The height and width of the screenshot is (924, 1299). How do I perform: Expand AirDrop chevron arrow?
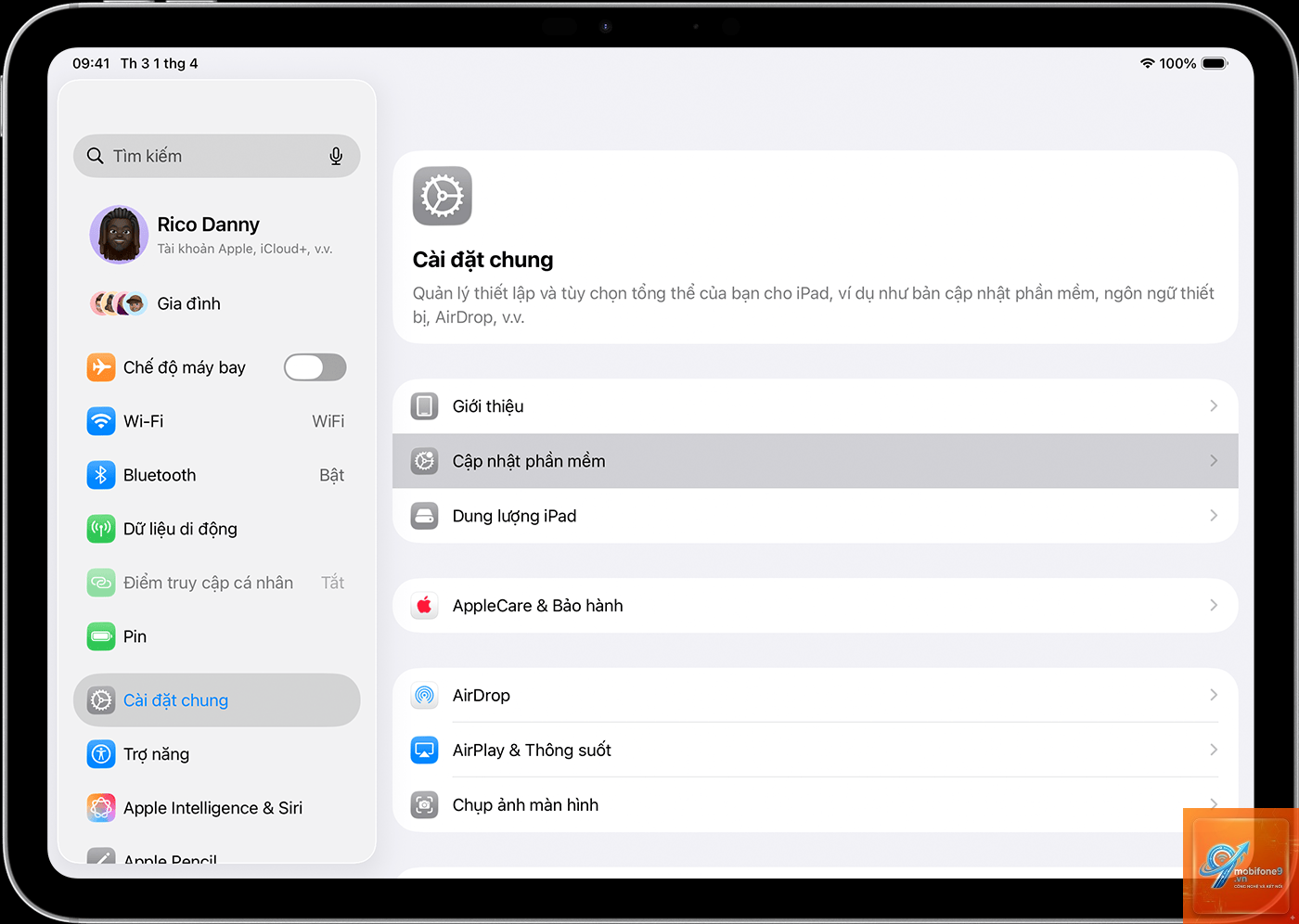1214,696
